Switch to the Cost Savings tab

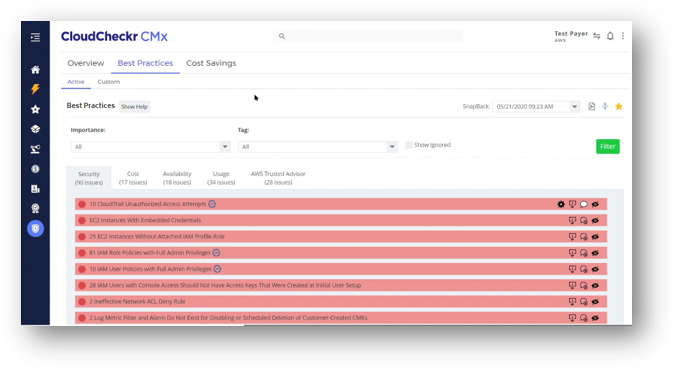coord(211,63)
